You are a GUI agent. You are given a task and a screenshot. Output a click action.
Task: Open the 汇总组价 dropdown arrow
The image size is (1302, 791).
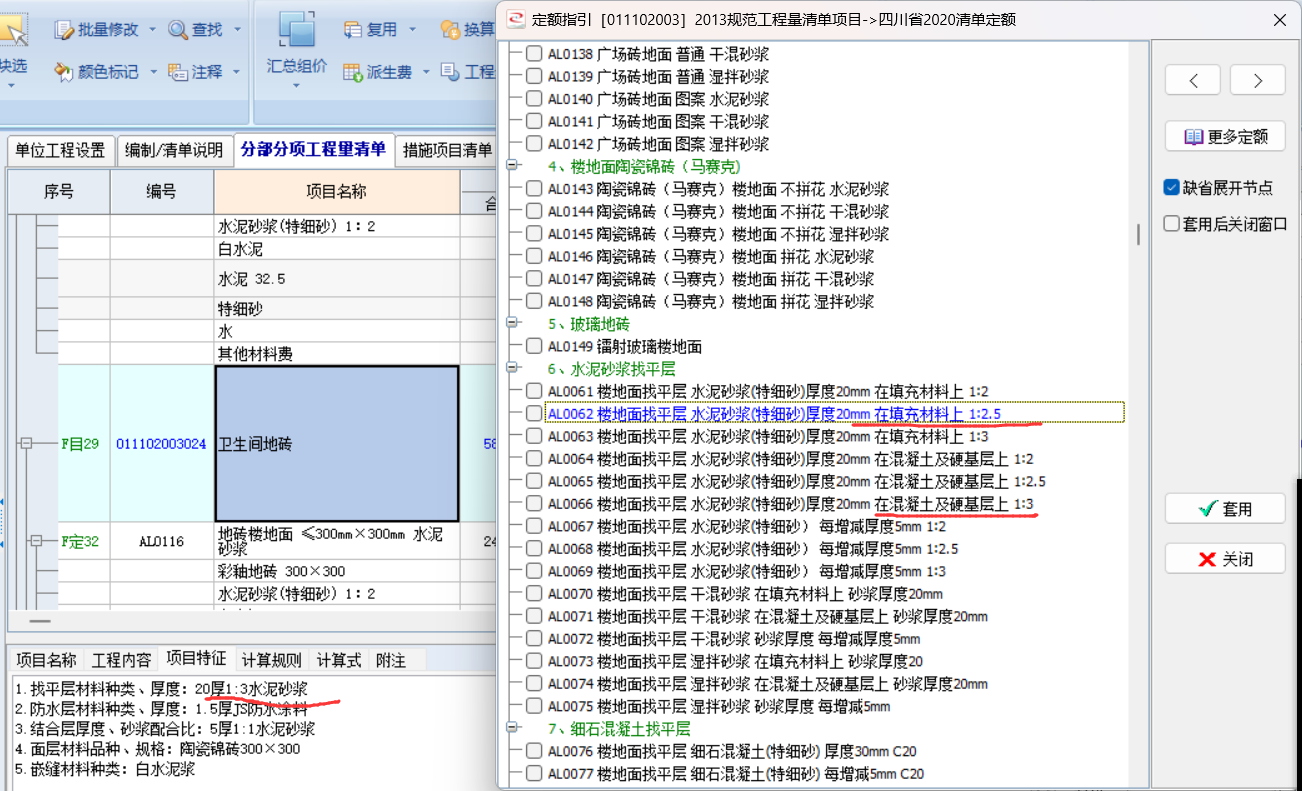tap(296, 86)
